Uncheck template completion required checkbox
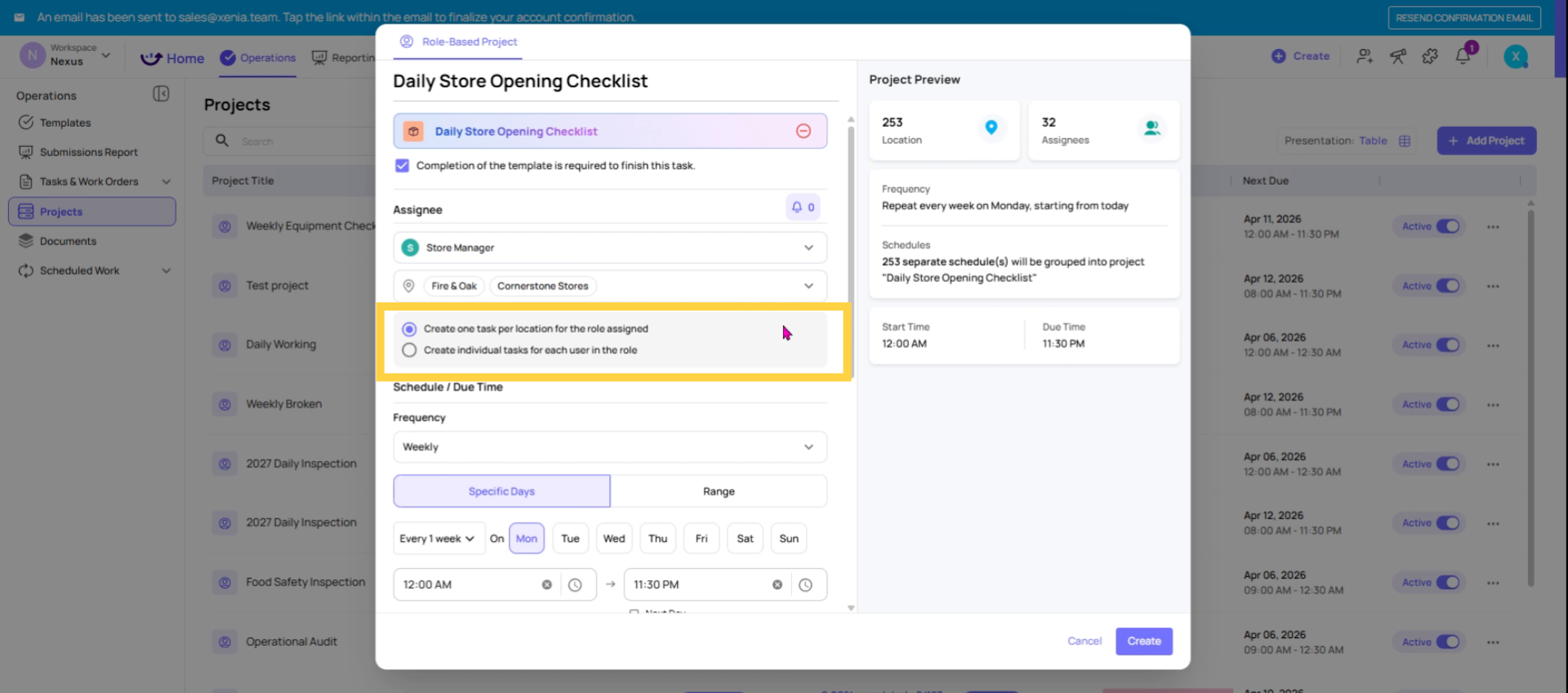 pyautogui.click(x=402, y=165)
